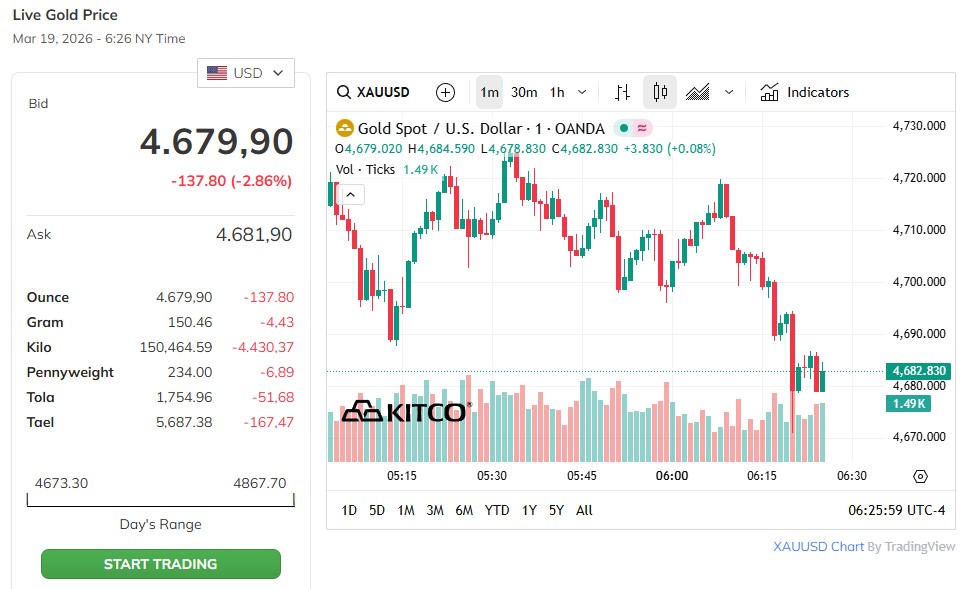
Task: Toggle the market status indicator pill
Action: pos(633,128)
